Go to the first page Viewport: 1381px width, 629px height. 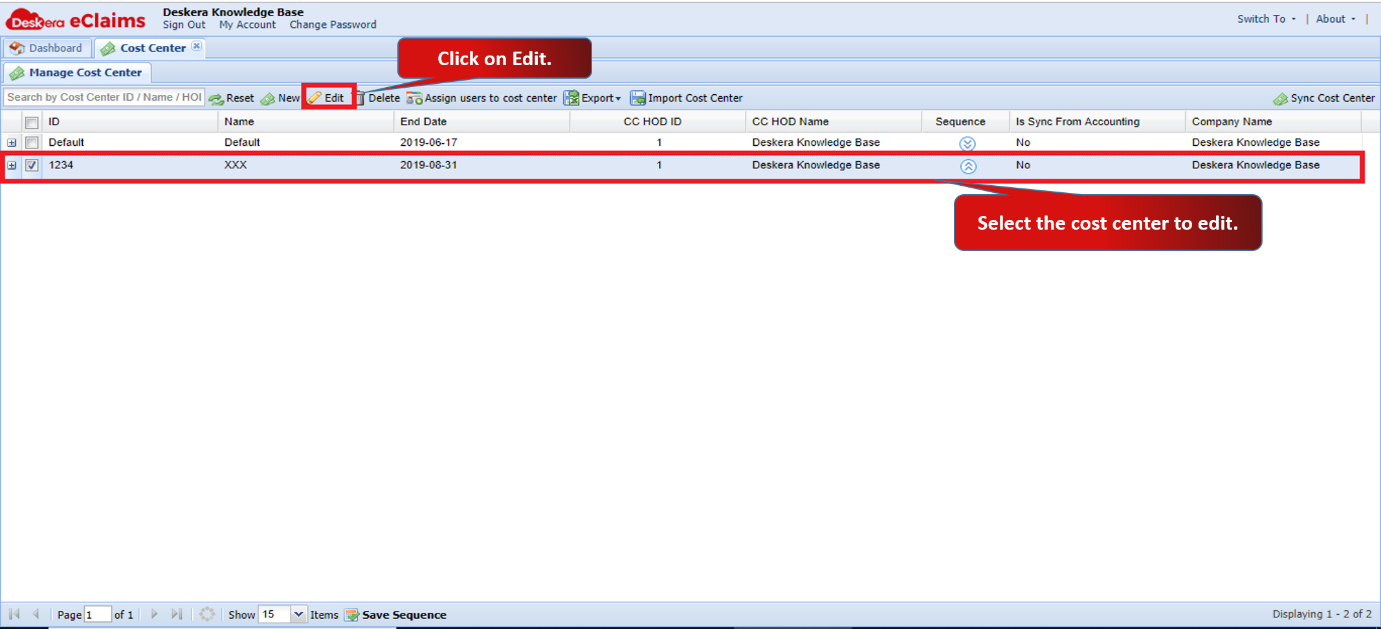point(15,614)
